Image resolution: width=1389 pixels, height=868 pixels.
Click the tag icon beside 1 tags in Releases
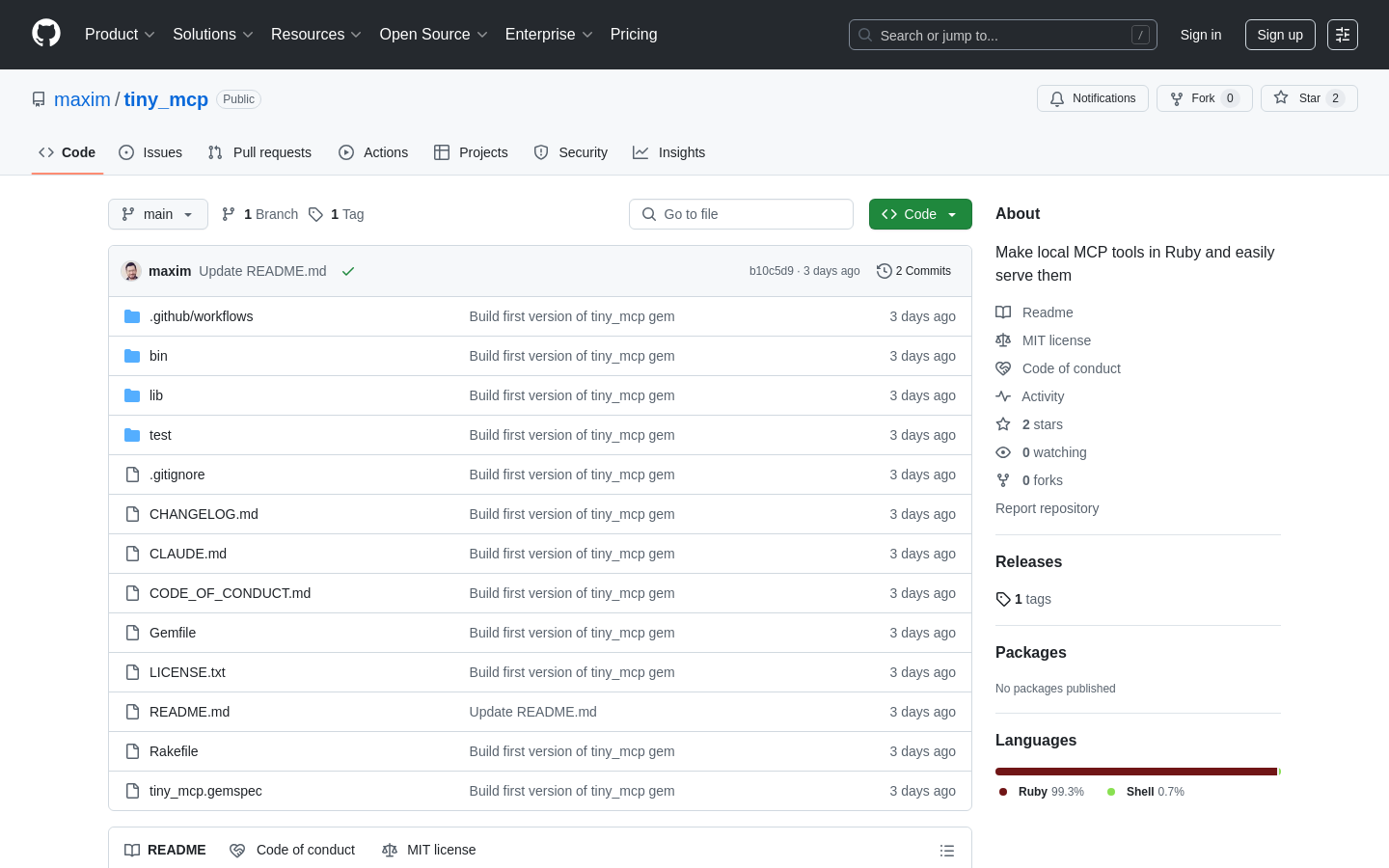click(1003, 599)
